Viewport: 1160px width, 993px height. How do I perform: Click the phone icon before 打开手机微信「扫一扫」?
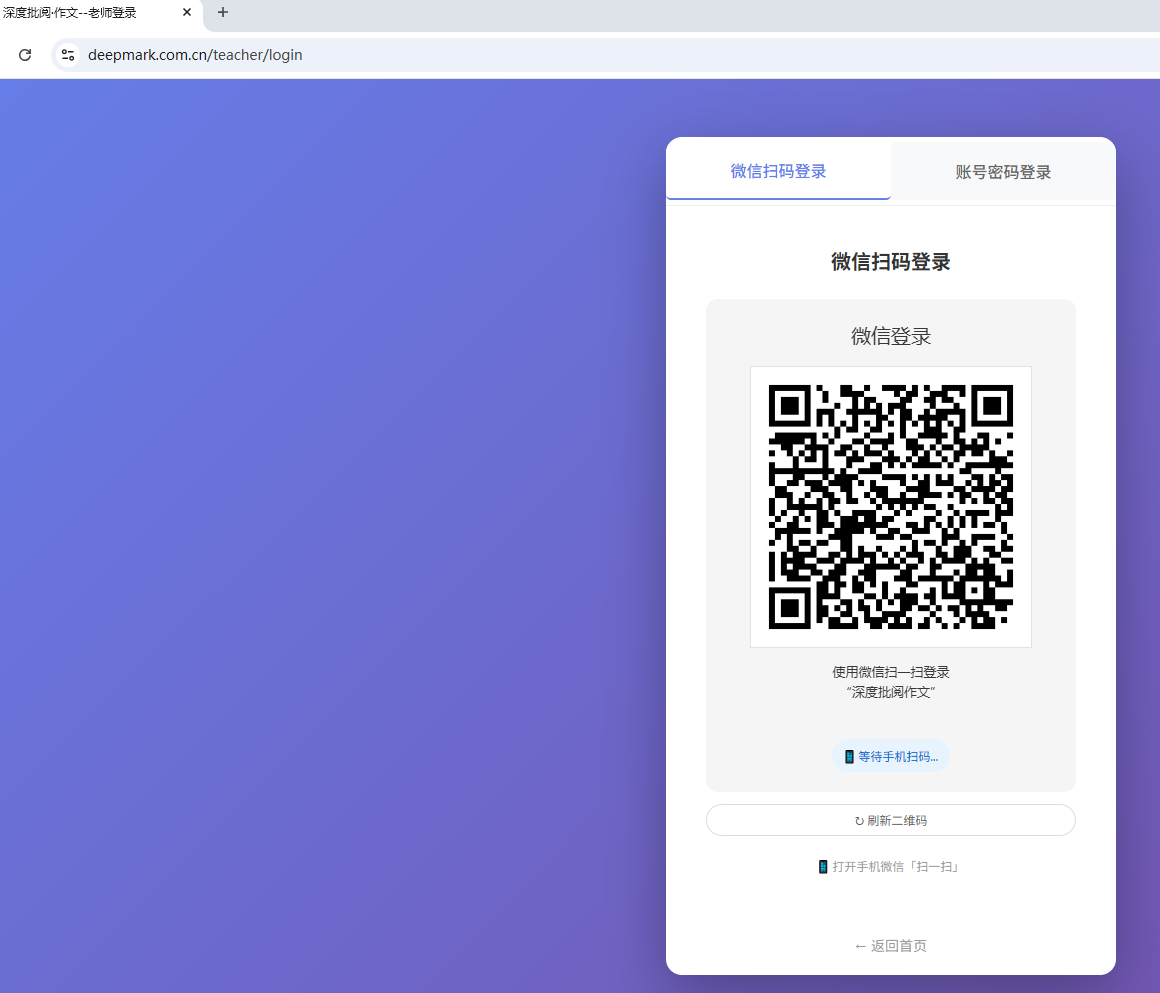[824, 866]
